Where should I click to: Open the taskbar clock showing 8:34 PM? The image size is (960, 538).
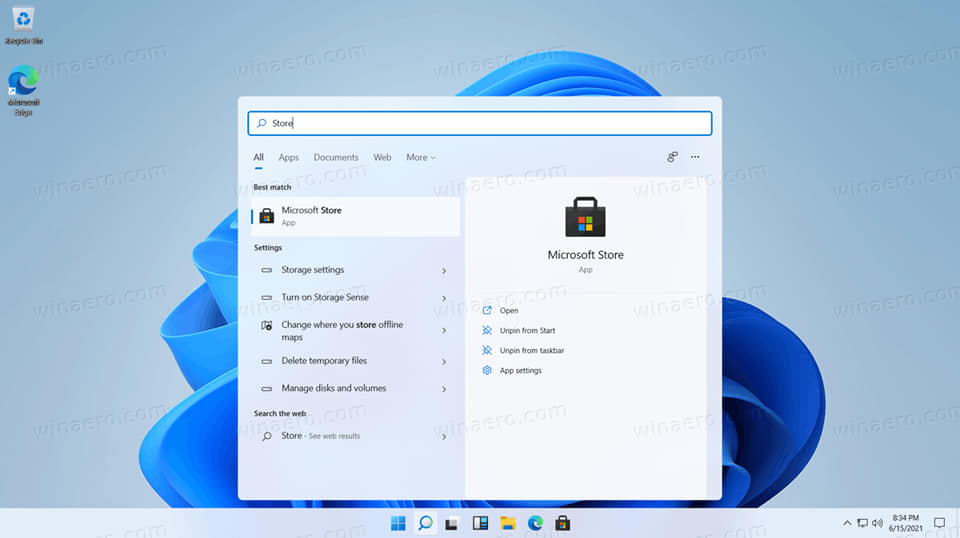(906, 523)
